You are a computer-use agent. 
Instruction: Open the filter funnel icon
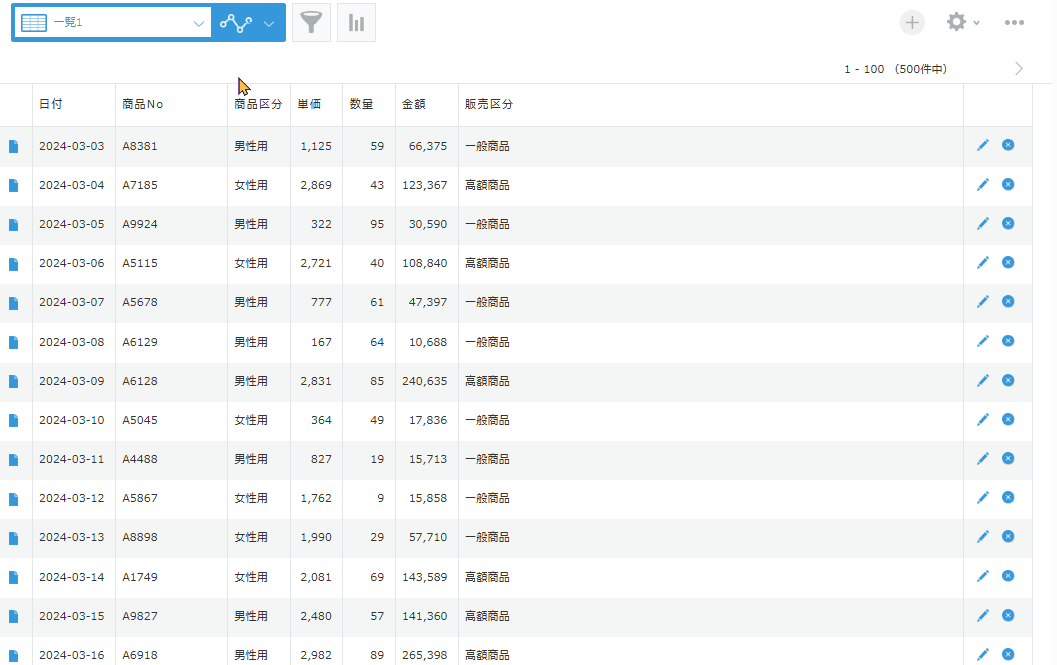(311, 22)
